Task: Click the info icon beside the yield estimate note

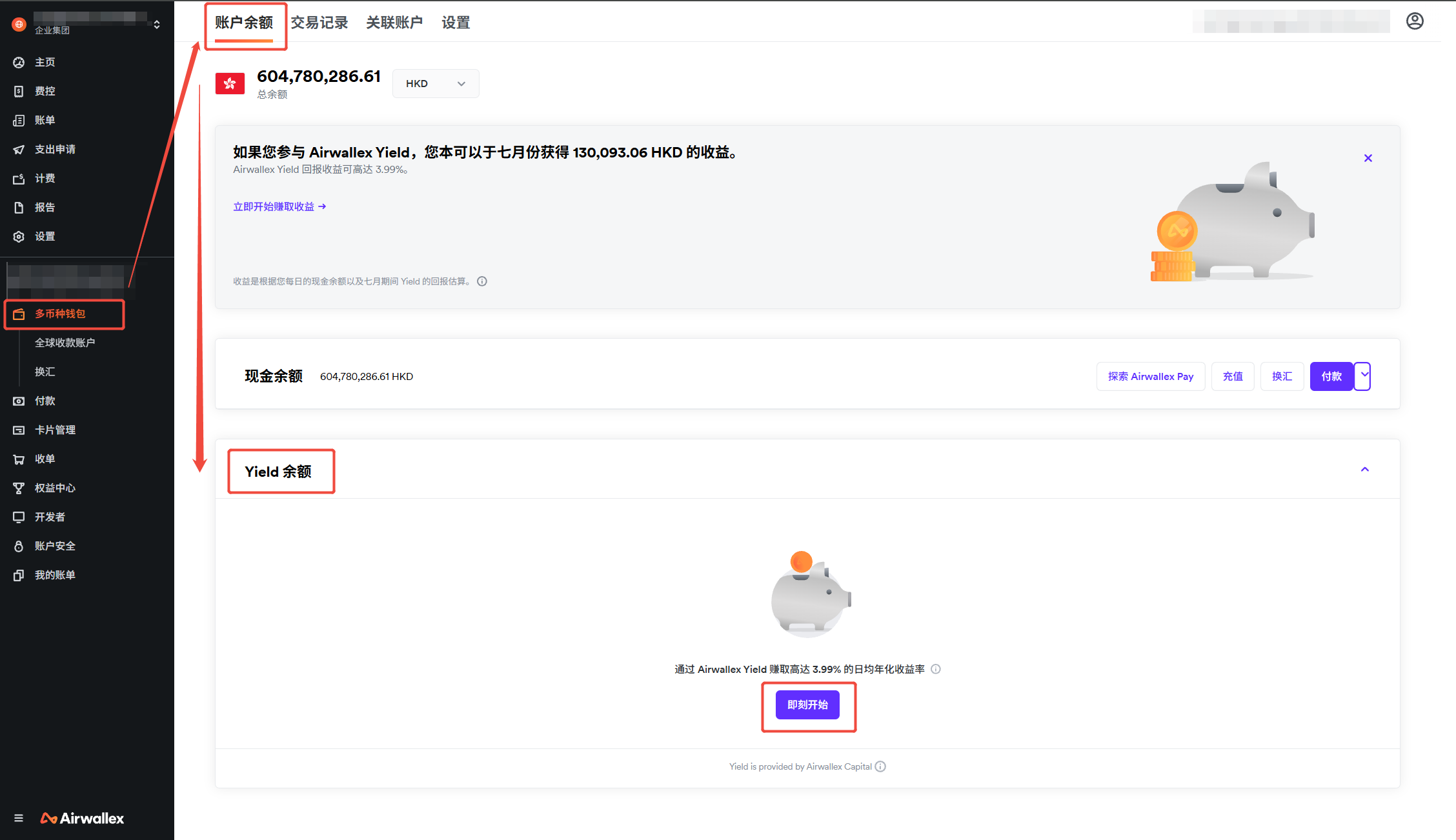Action: click(482, 281)
